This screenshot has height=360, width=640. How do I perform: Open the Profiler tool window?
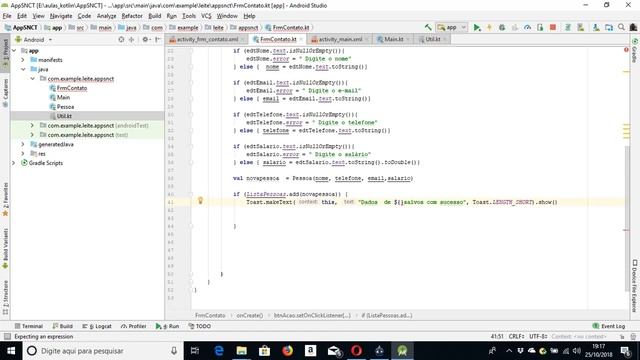pyautogui.click(x=133, y=326)
